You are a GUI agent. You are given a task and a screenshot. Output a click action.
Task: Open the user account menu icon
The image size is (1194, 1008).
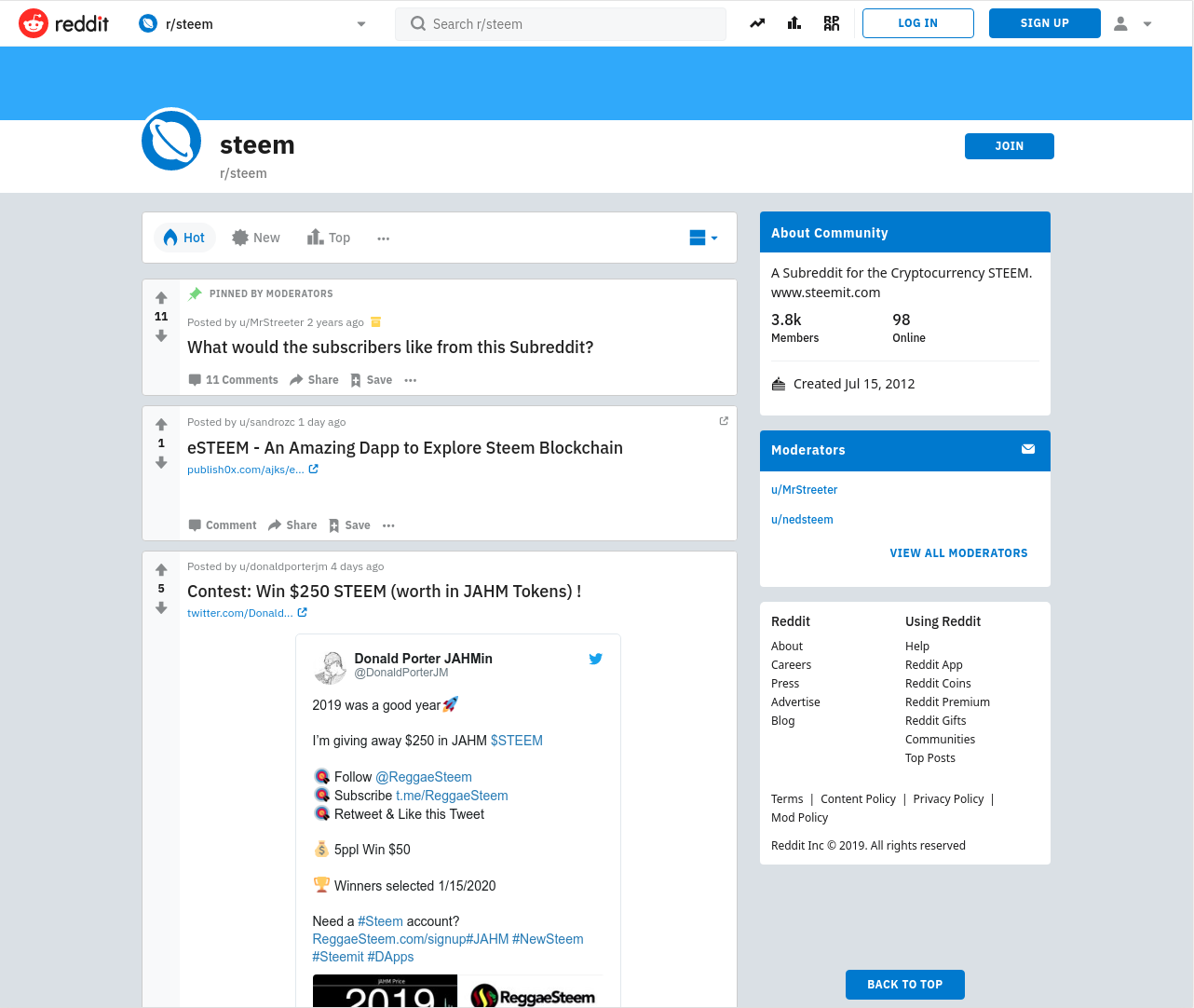tap(1133, 23)
